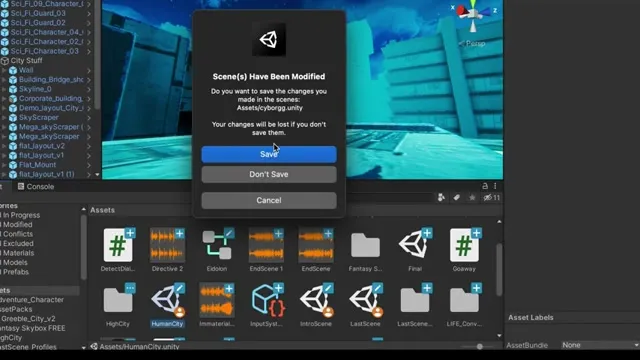
Task: Open the LIFE_Conv... folder
Action: 464,300
